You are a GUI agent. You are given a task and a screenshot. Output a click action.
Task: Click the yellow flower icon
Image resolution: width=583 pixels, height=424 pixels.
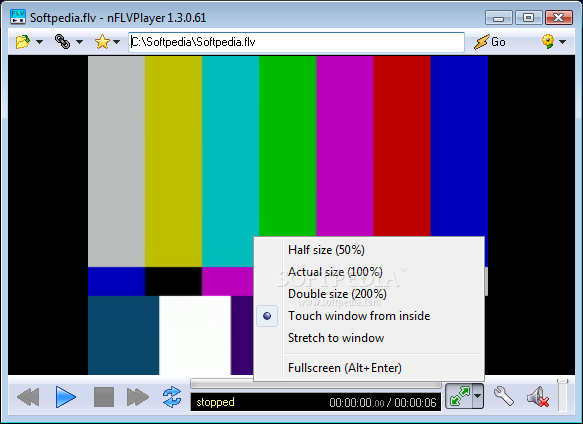pos(548,42)
